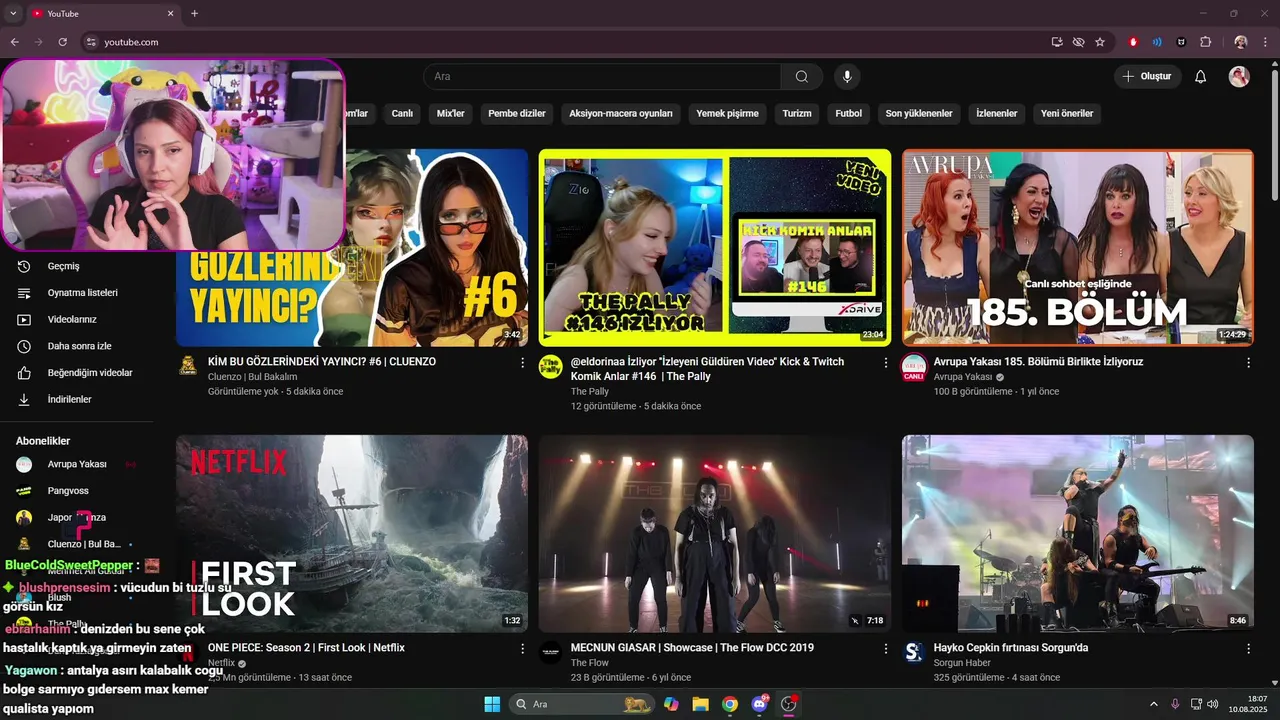Open the blue sound waves extension
The image size is (1280, 720).
click(x=1157, y=42)
